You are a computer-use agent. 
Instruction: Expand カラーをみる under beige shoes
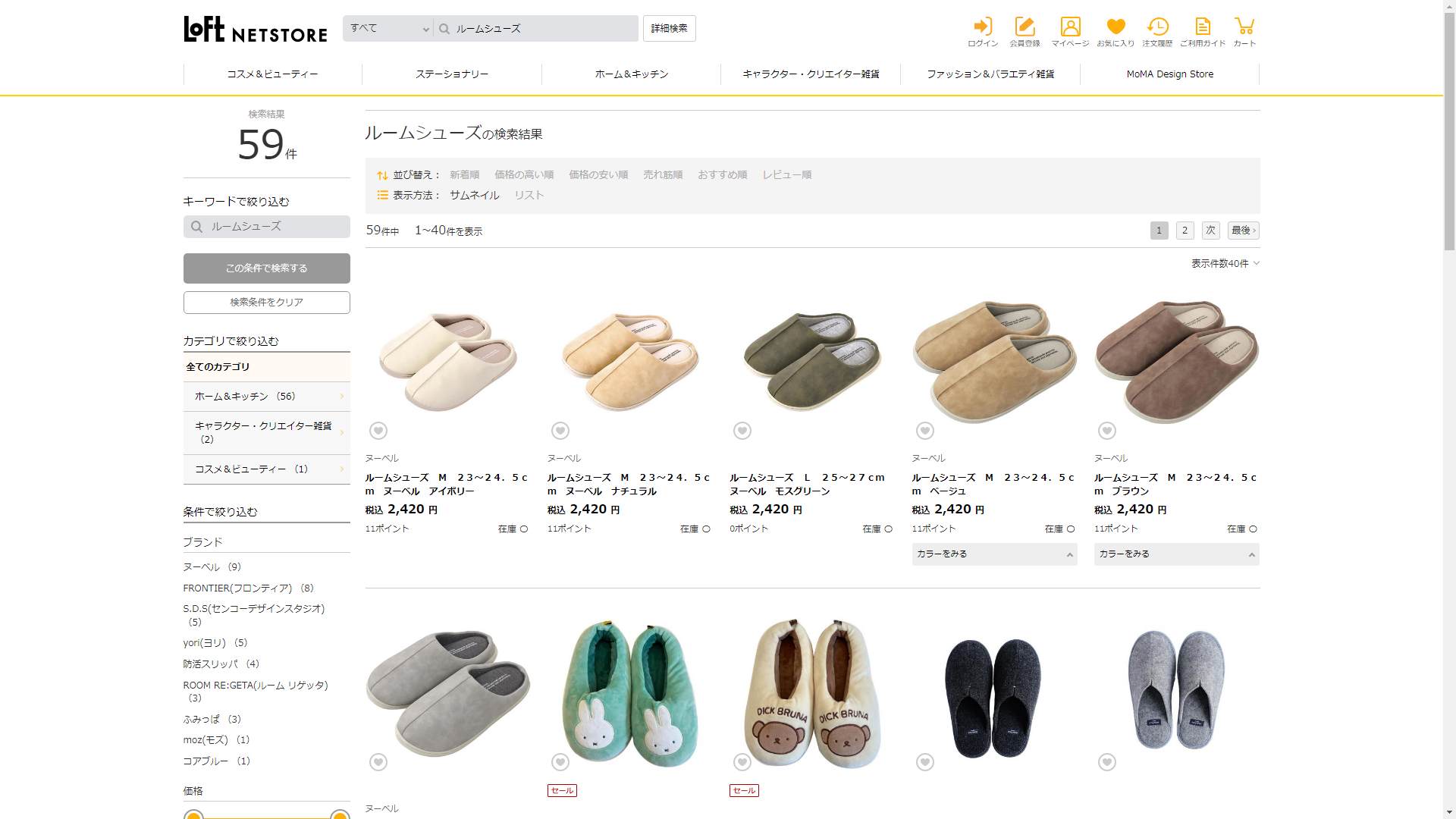click(994, 554)
